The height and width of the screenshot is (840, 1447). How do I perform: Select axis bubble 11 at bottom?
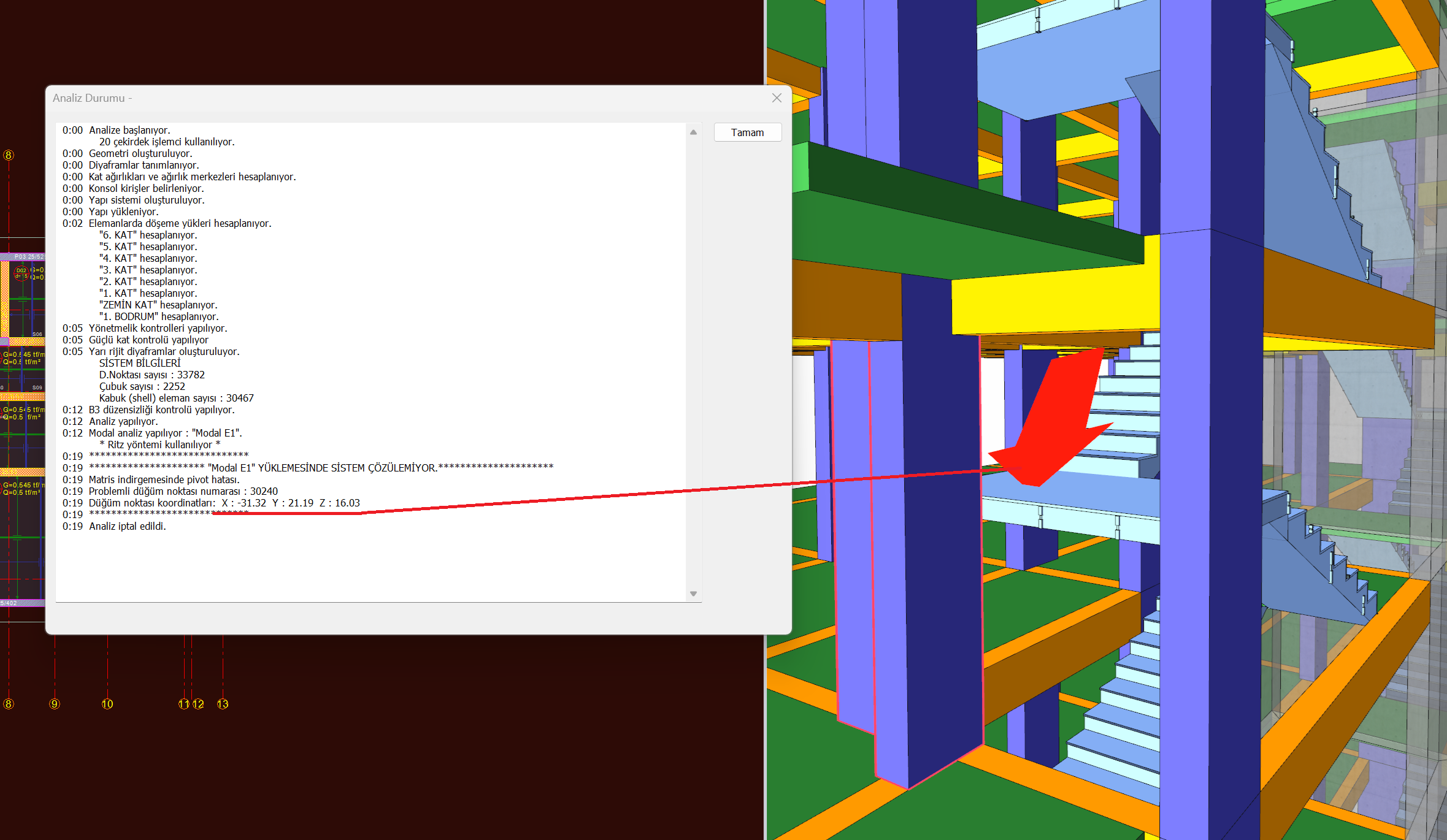183,704
